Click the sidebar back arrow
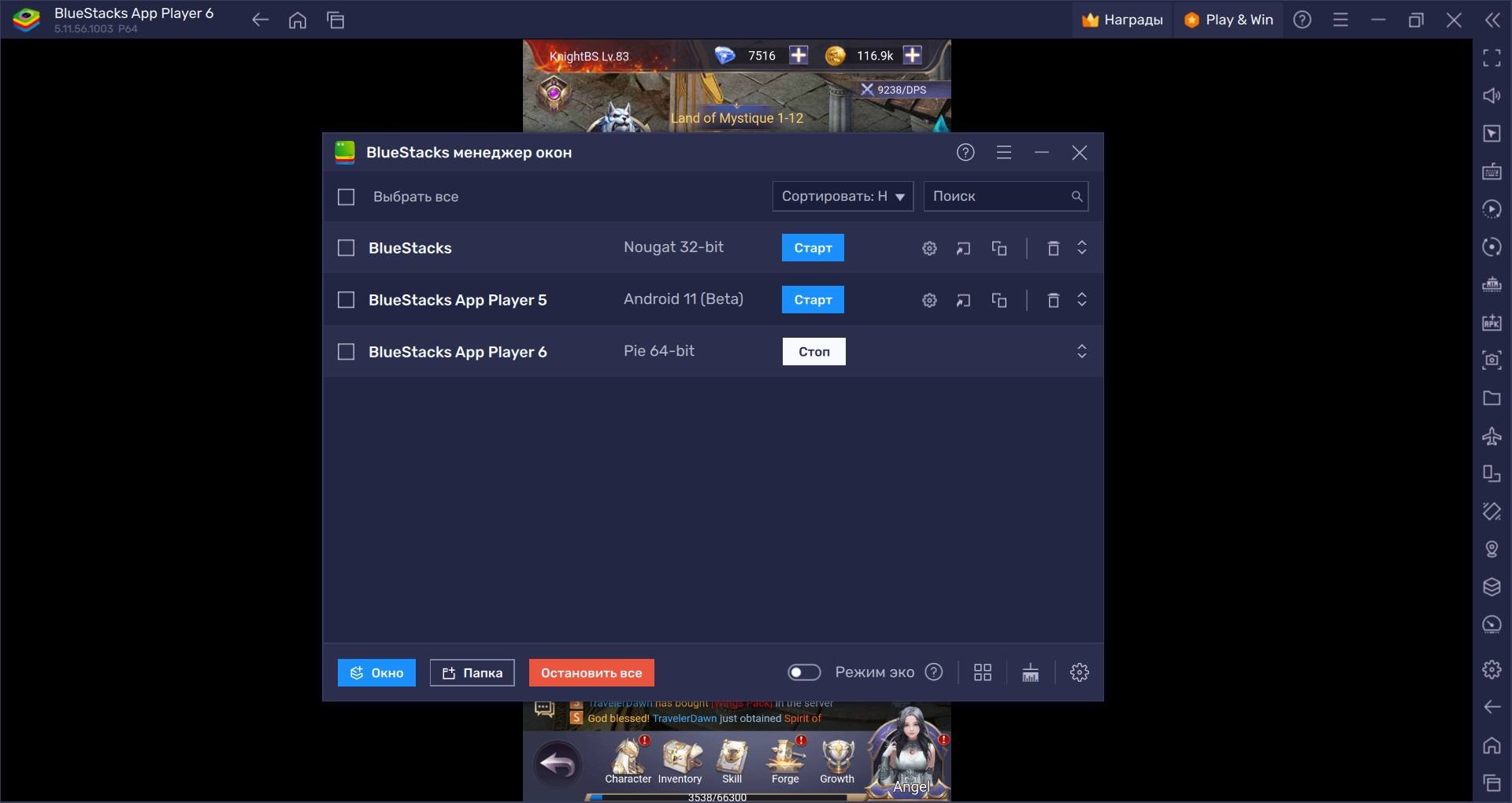1512x803 pixels. tap(1492, 707)
